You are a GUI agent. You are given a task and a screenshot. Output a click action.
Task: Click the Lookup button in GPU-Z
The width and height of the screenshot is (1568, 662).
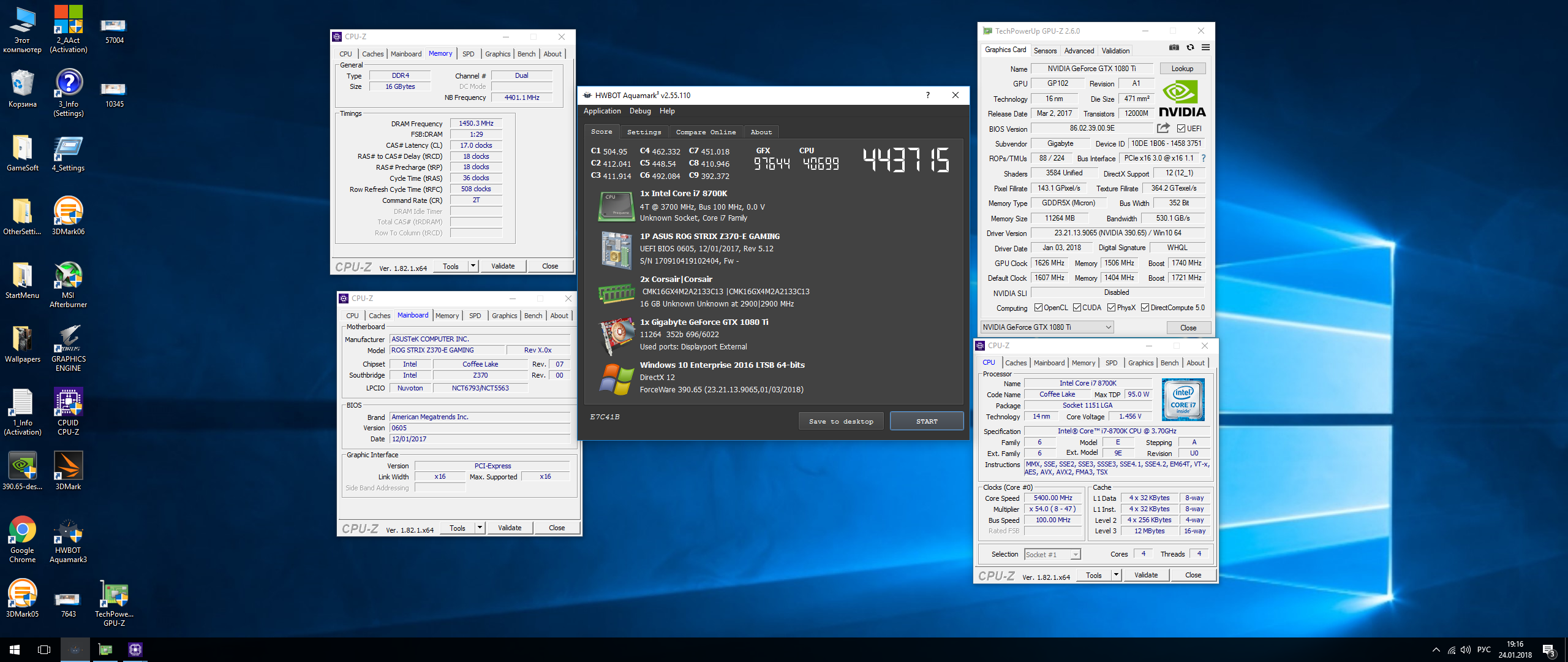[x=1182, y=69]
